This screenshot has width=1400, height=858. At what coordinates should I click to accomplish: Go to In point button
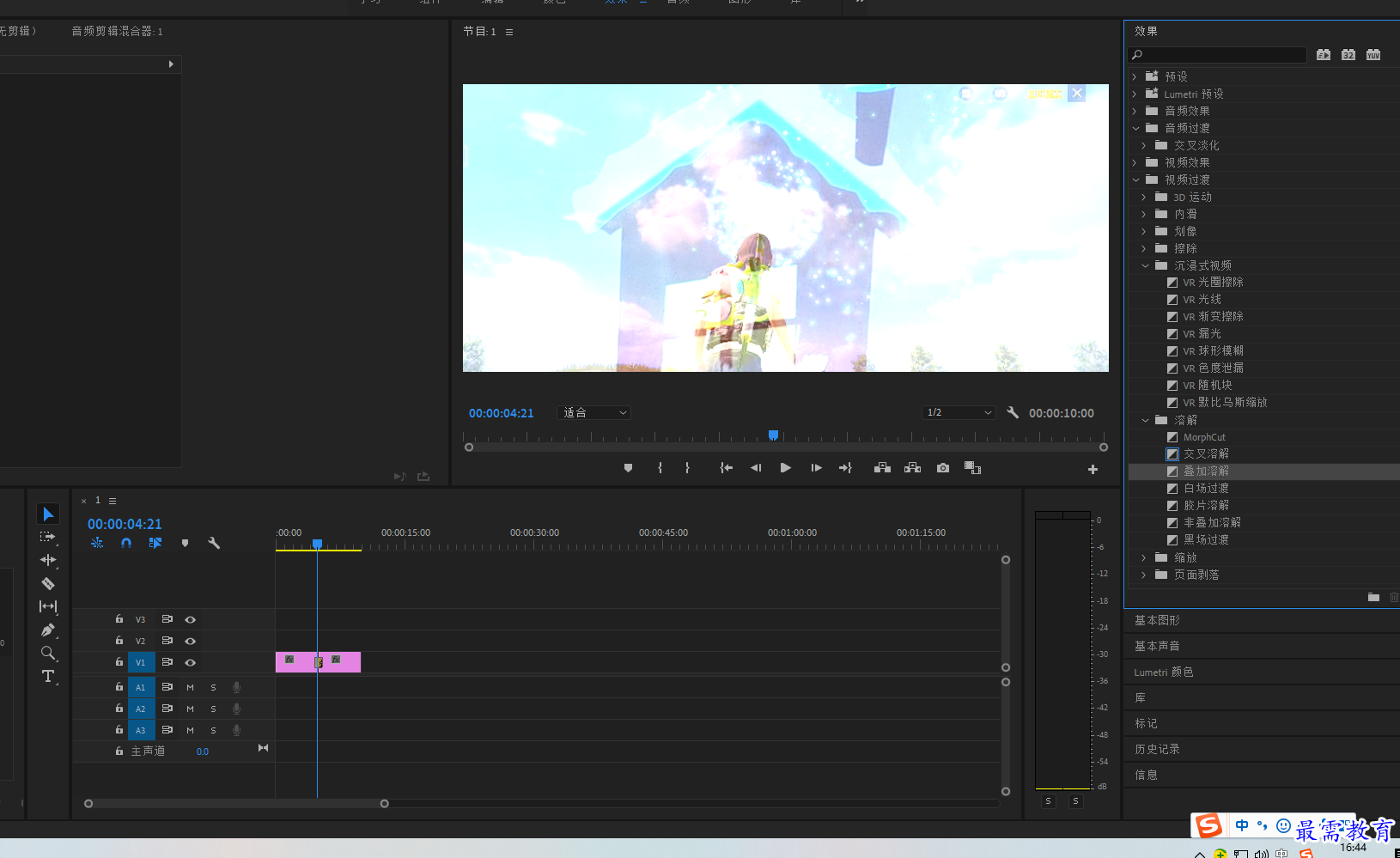(726, 468)
